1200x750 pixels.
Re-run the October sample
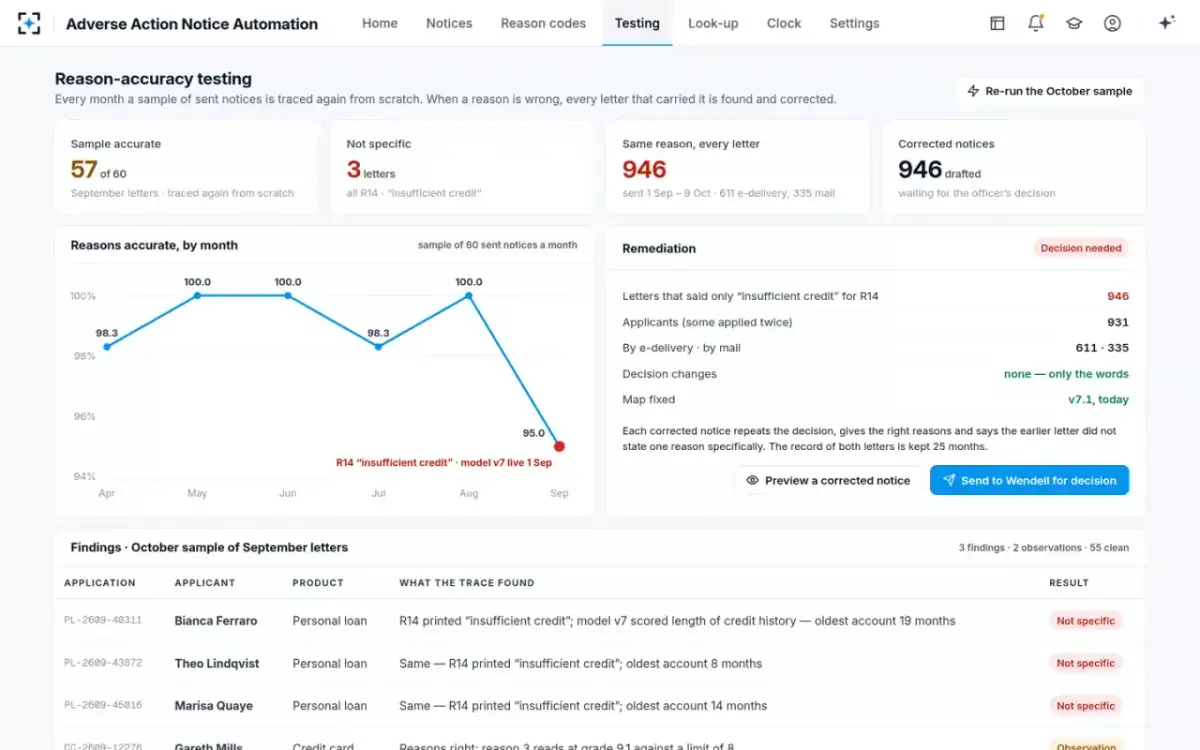1050,91
